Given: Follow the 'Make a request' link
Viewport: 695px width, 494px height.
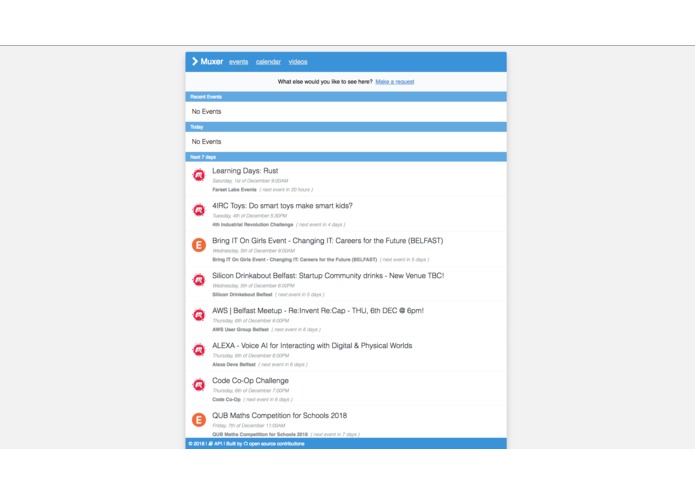Looking at the screenshot, I should 394,82.
